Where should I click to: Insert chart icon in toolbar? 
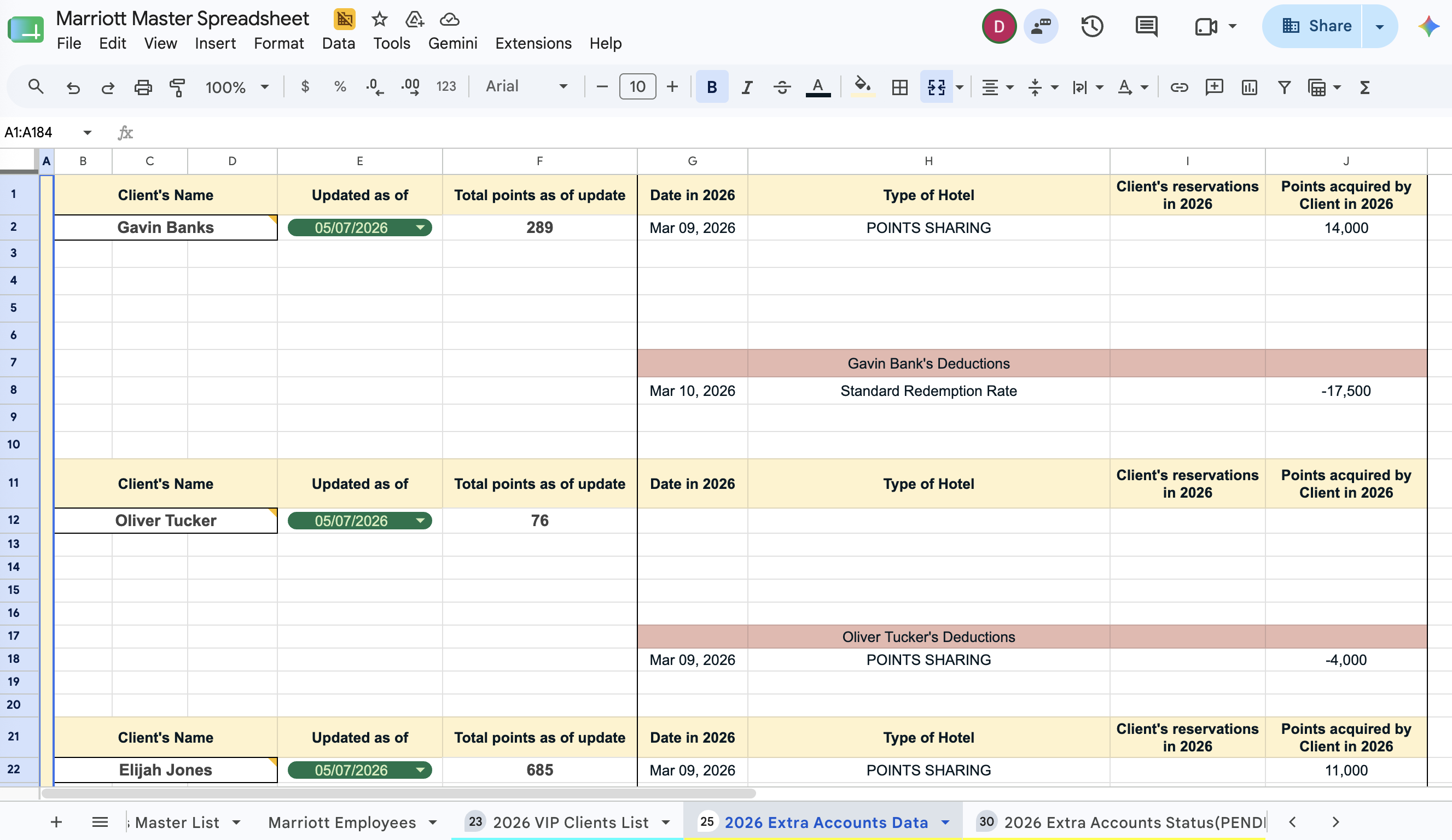point(1249,87)
